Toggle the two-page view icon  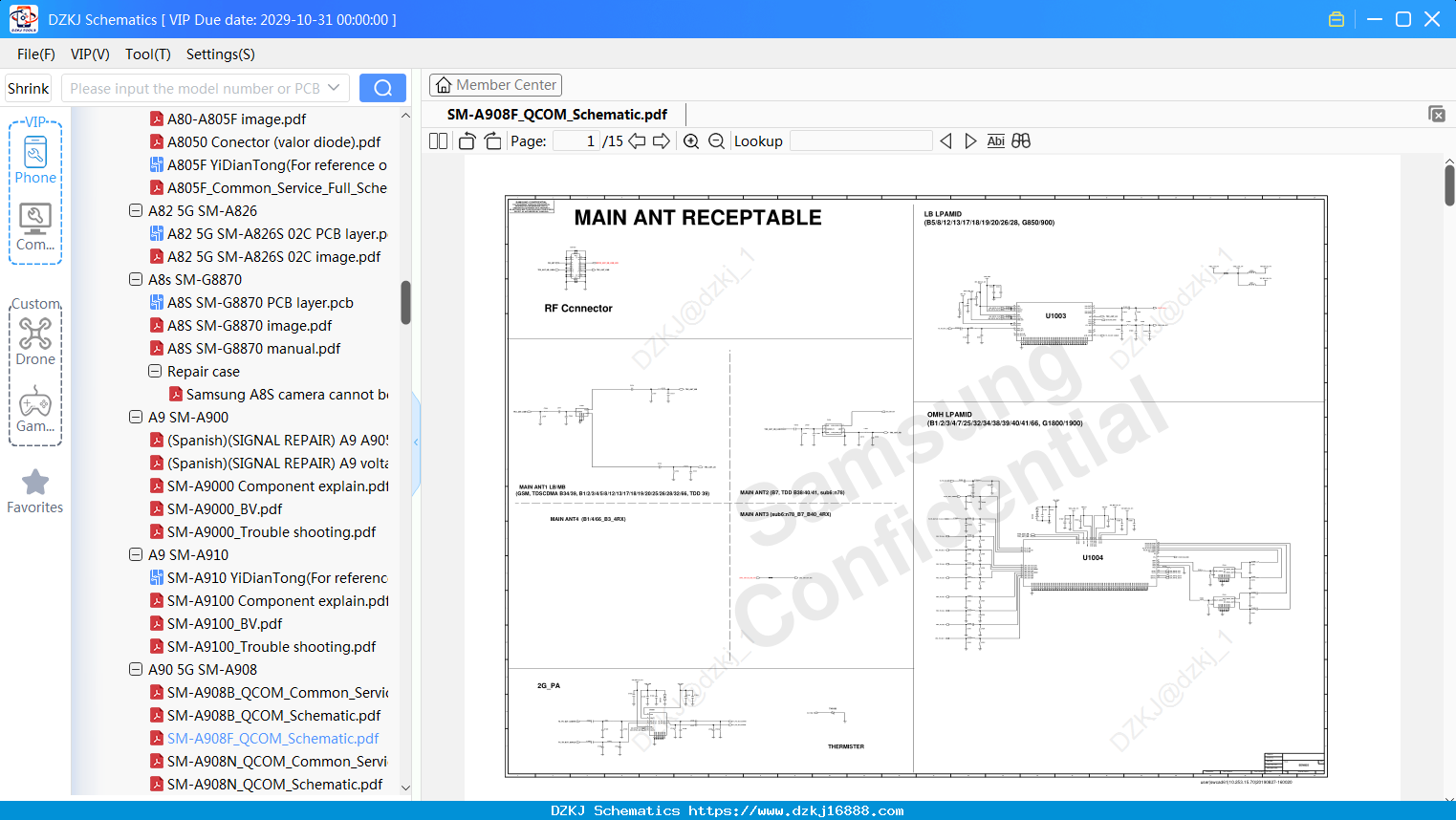coord(438,141)
